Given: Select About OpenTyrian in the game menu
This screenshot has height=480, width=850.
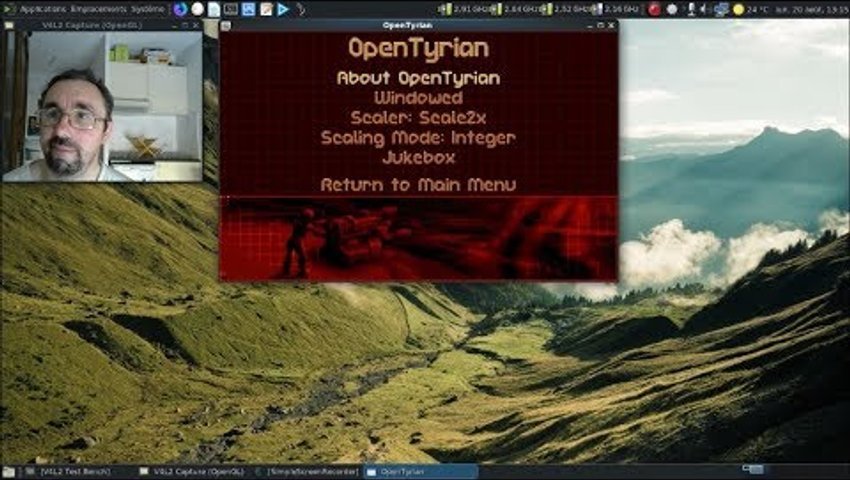Looking at the screenshot, I should pyautogui.click(x=418, y=78).
